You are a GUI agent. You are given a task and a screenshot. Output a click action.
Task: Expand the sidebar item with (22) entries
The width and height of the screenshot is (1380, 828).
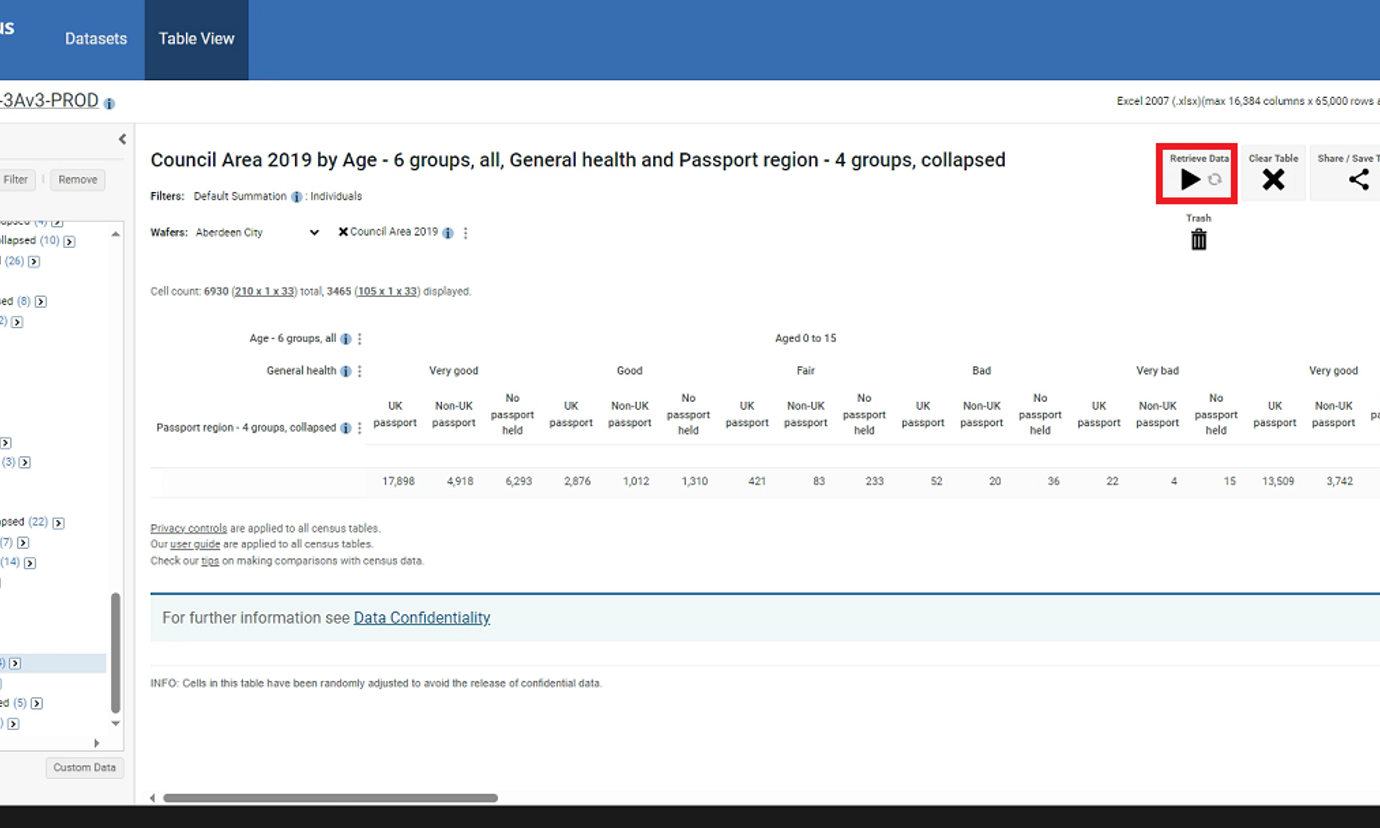click(x=58, y=523)
